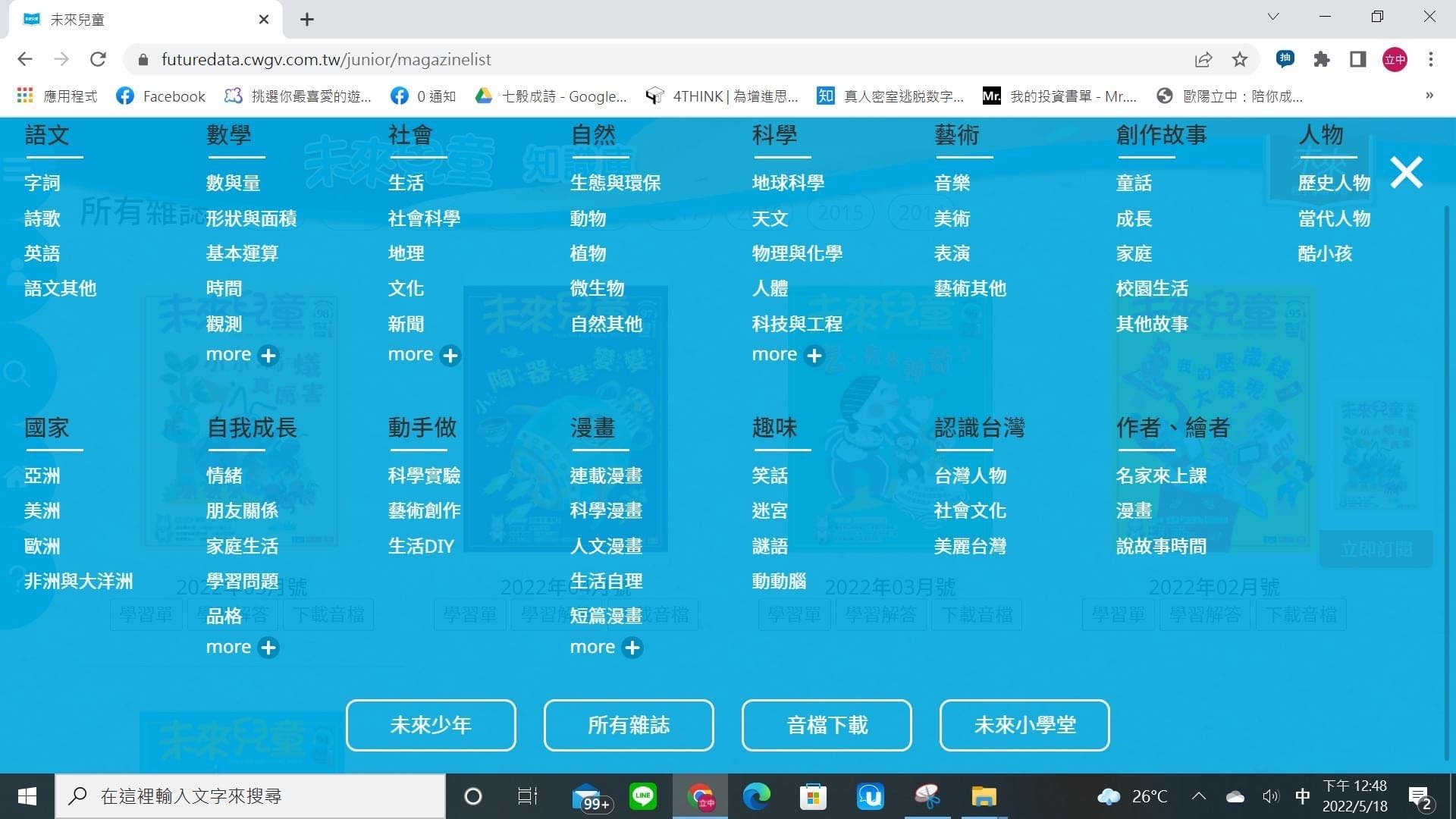Click the Windows taskbar search box
The width and height of the screenshot is (1456, 819).
[x=250, y=796]
